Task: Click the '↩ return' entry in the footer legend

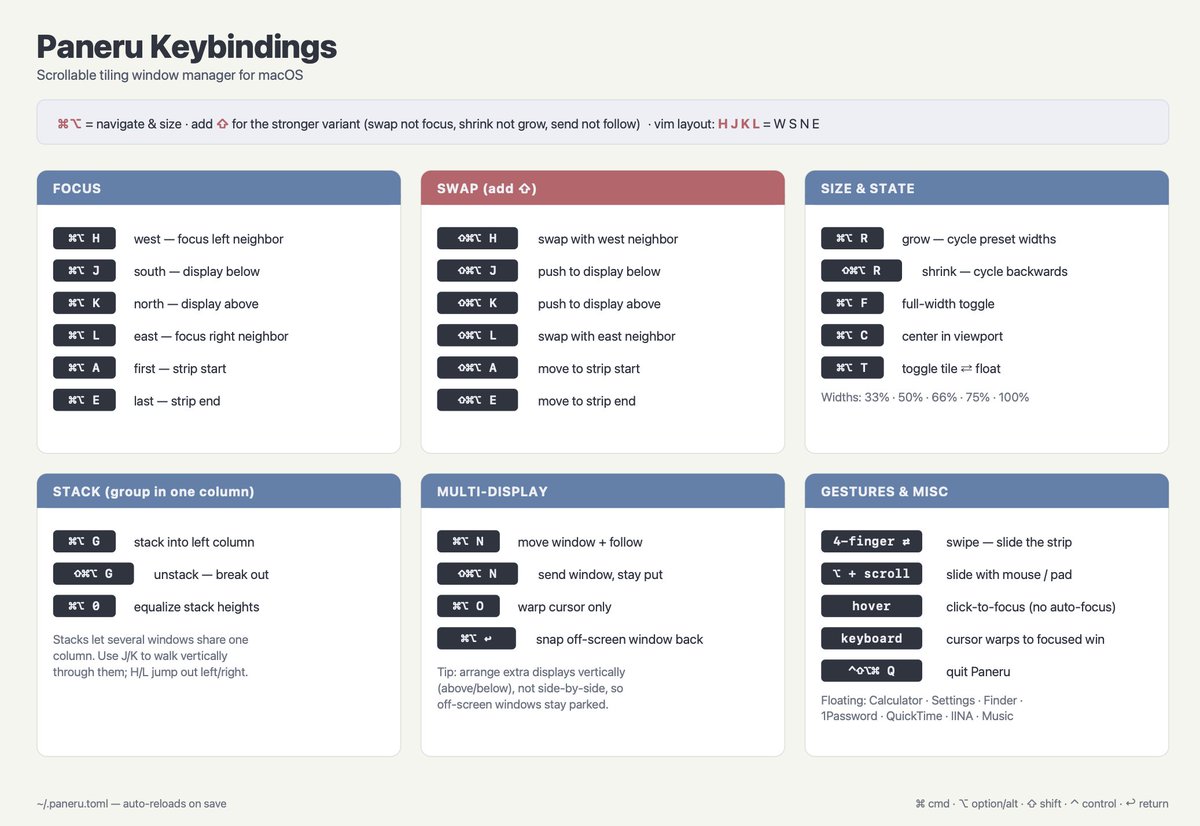Action: point(1147,803)
